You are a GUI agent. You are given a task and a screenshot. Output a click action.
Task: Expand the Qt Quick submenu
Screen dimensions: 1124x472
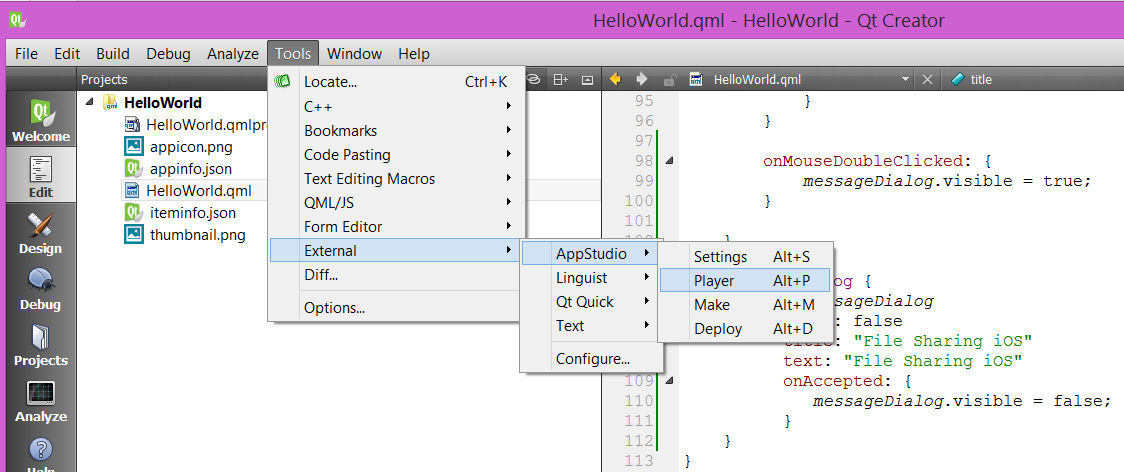point(647,301)
